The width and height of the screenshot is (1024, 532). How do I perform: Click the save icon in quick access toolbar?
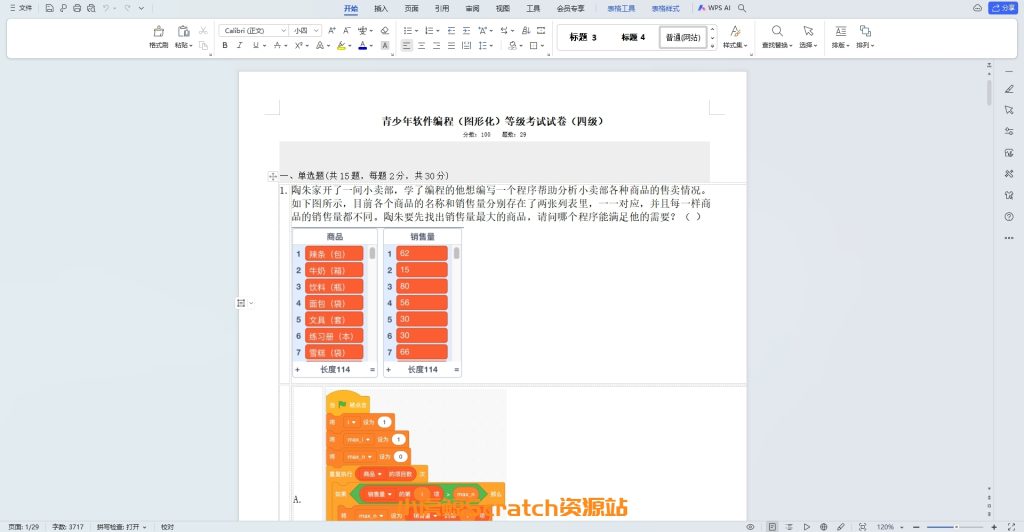pyautogui.click(x=48, y=8)
